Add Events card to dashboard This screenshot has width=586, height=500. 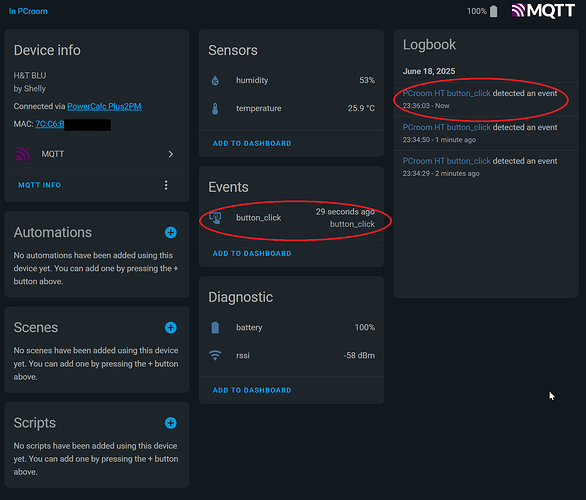point(252,253)
